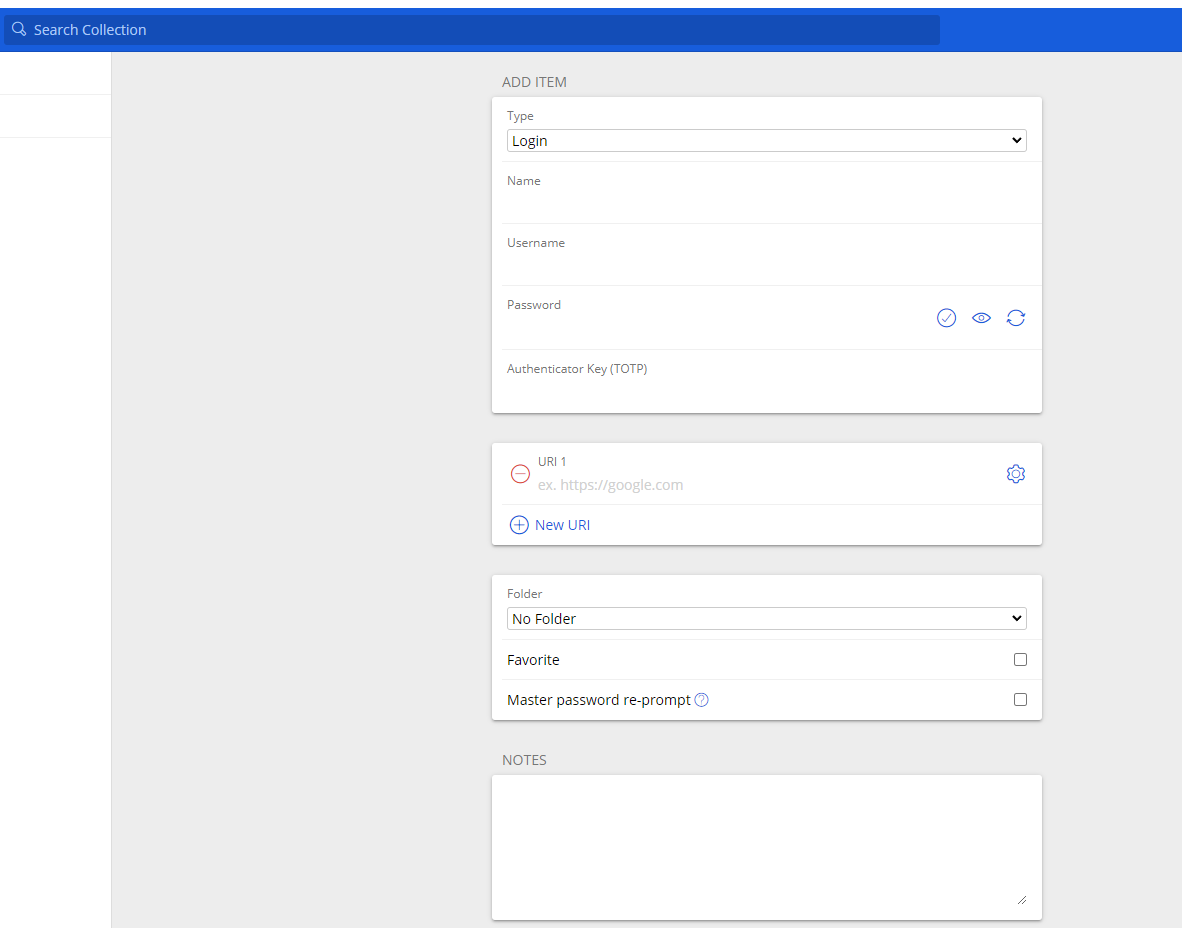1182x928 pixels.
Task: Remove URI 1 with red minus icon
Action: [520, 474]
